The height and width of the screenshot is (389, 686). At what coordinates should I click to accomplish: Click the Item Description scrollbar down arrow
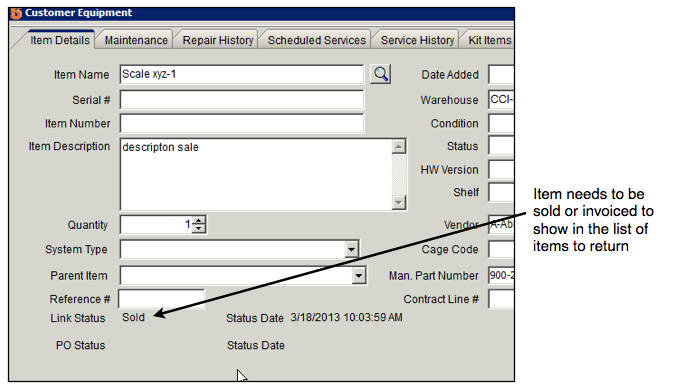399,202
